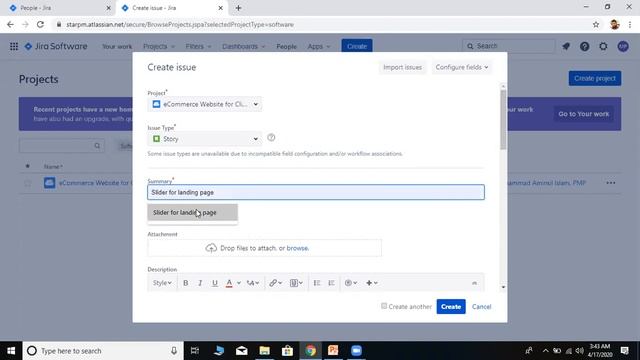Viewport: 640px width, 360px height.
Task: Click Go to Your work button
Action: click(x=584, y=114)
